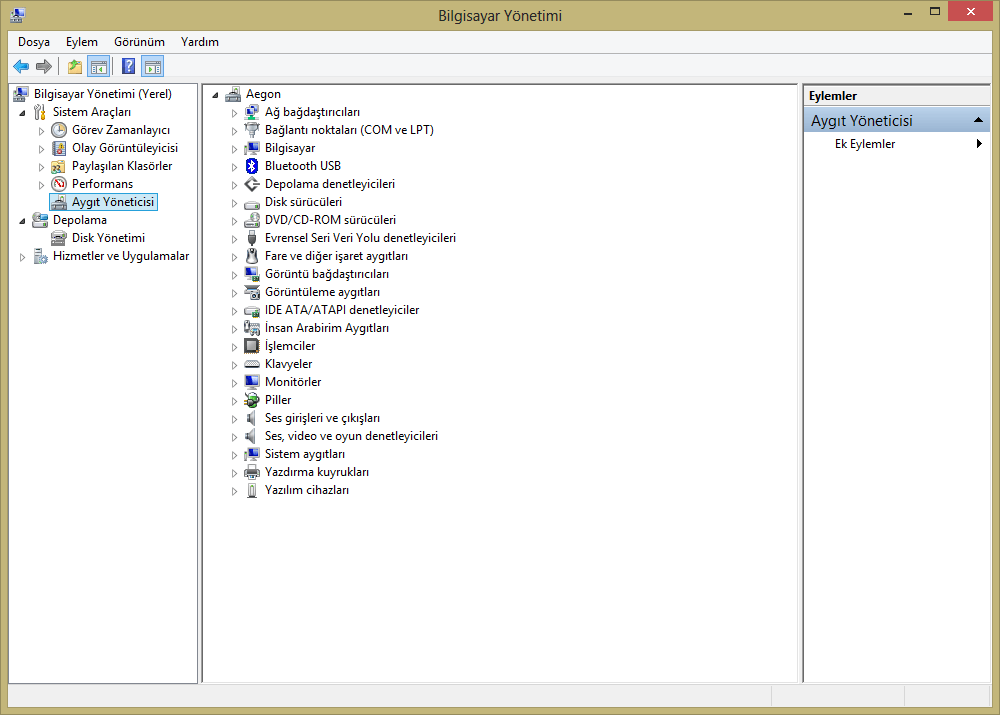Expand the Sistem aygıtları category
The height and width of the screenshot is (715, 1000).
tap(234, 455)
